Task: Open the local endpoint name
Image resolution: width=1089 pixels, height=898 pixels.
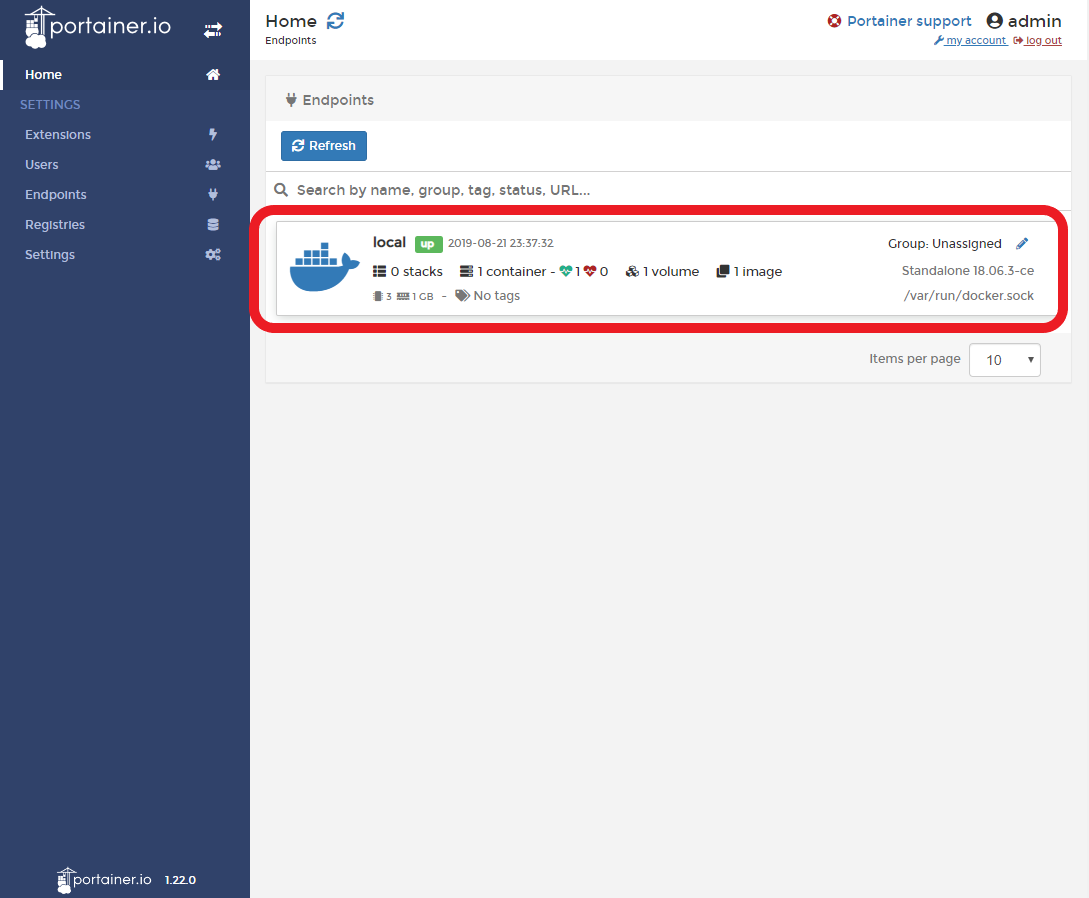Action: 389,242
